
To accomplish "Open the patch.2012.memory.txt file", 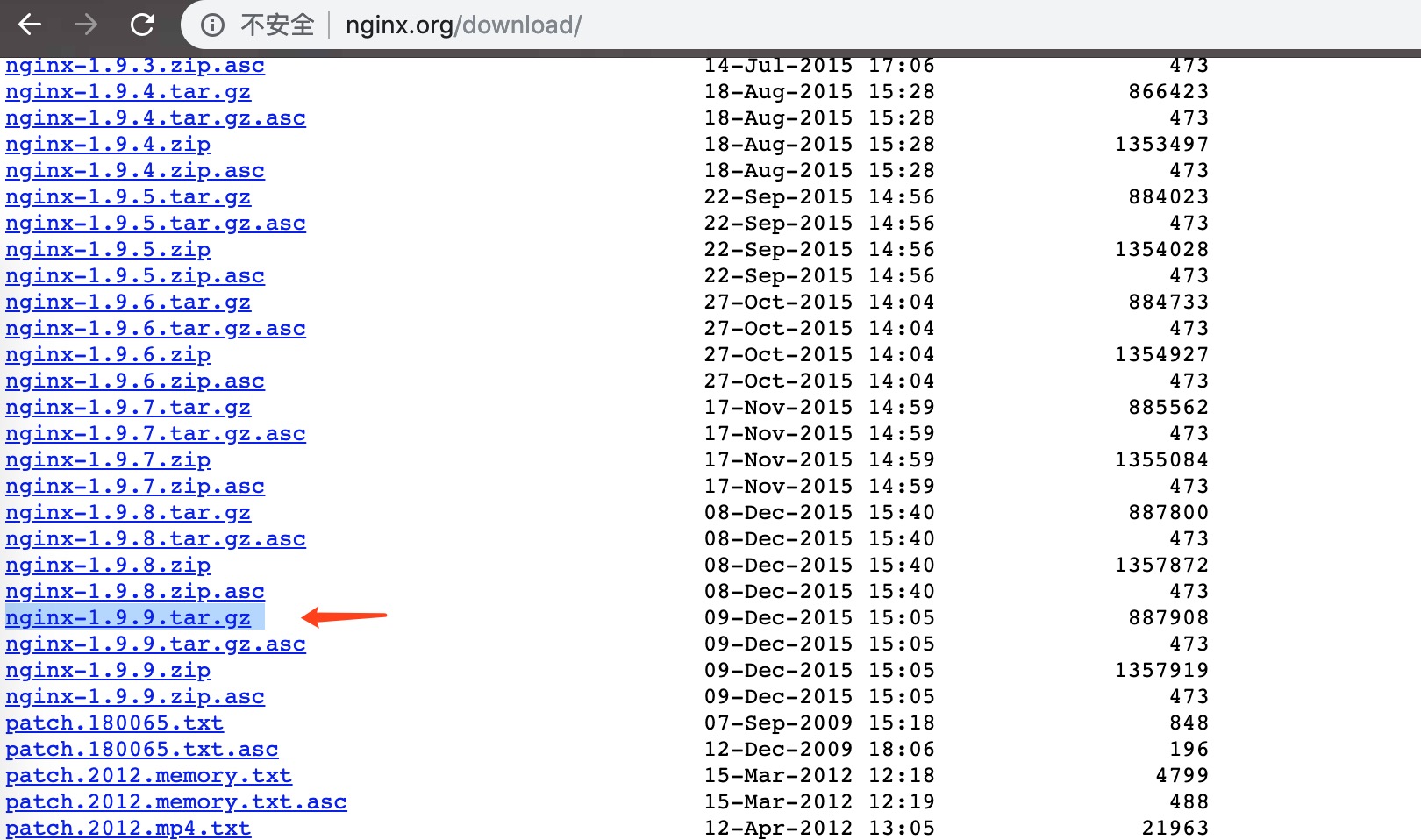I will click(x=148, y=776).
